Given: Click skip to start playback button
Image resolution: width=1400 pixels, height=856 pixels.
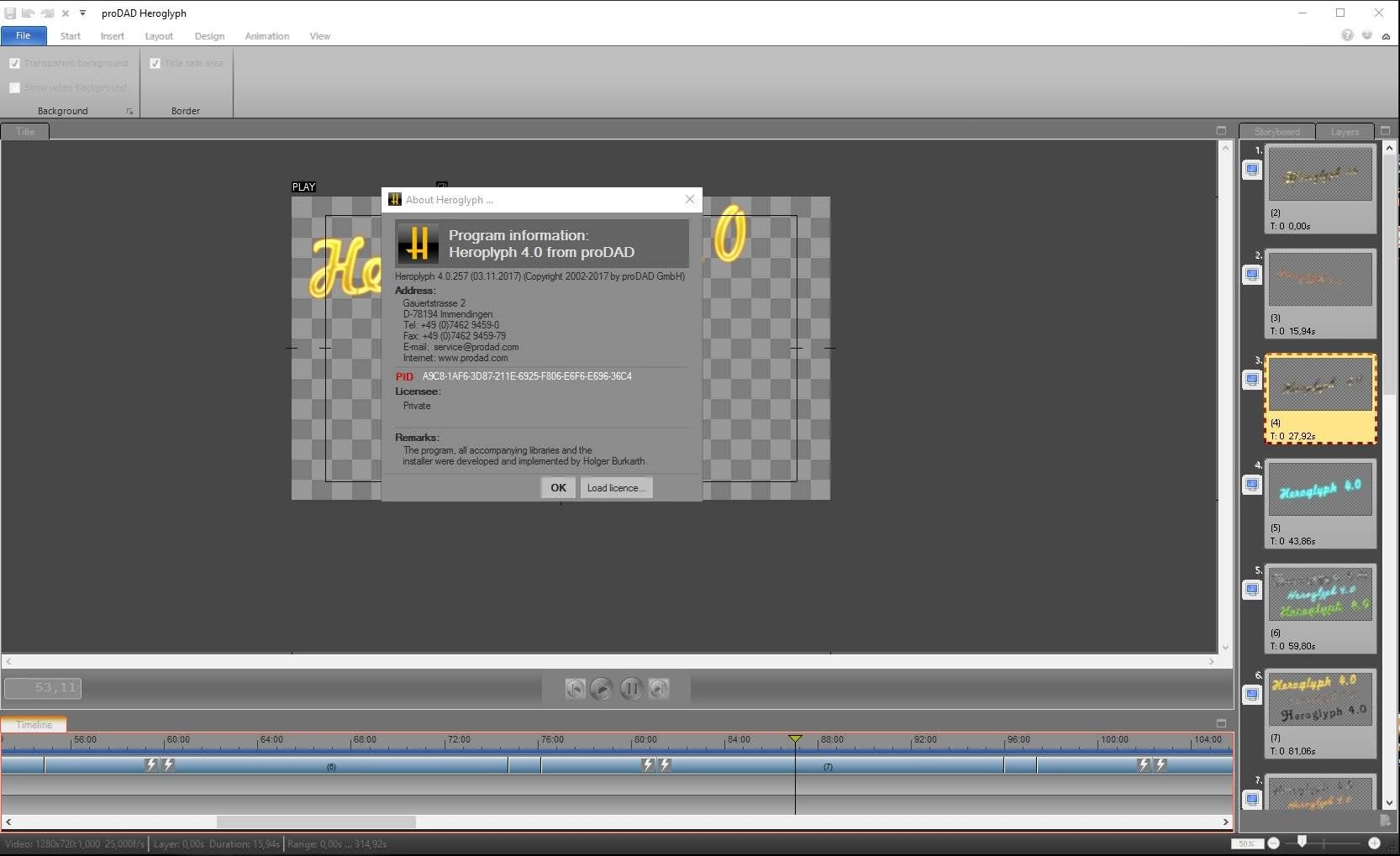Looking at the screenshot, I should [575, 689].
